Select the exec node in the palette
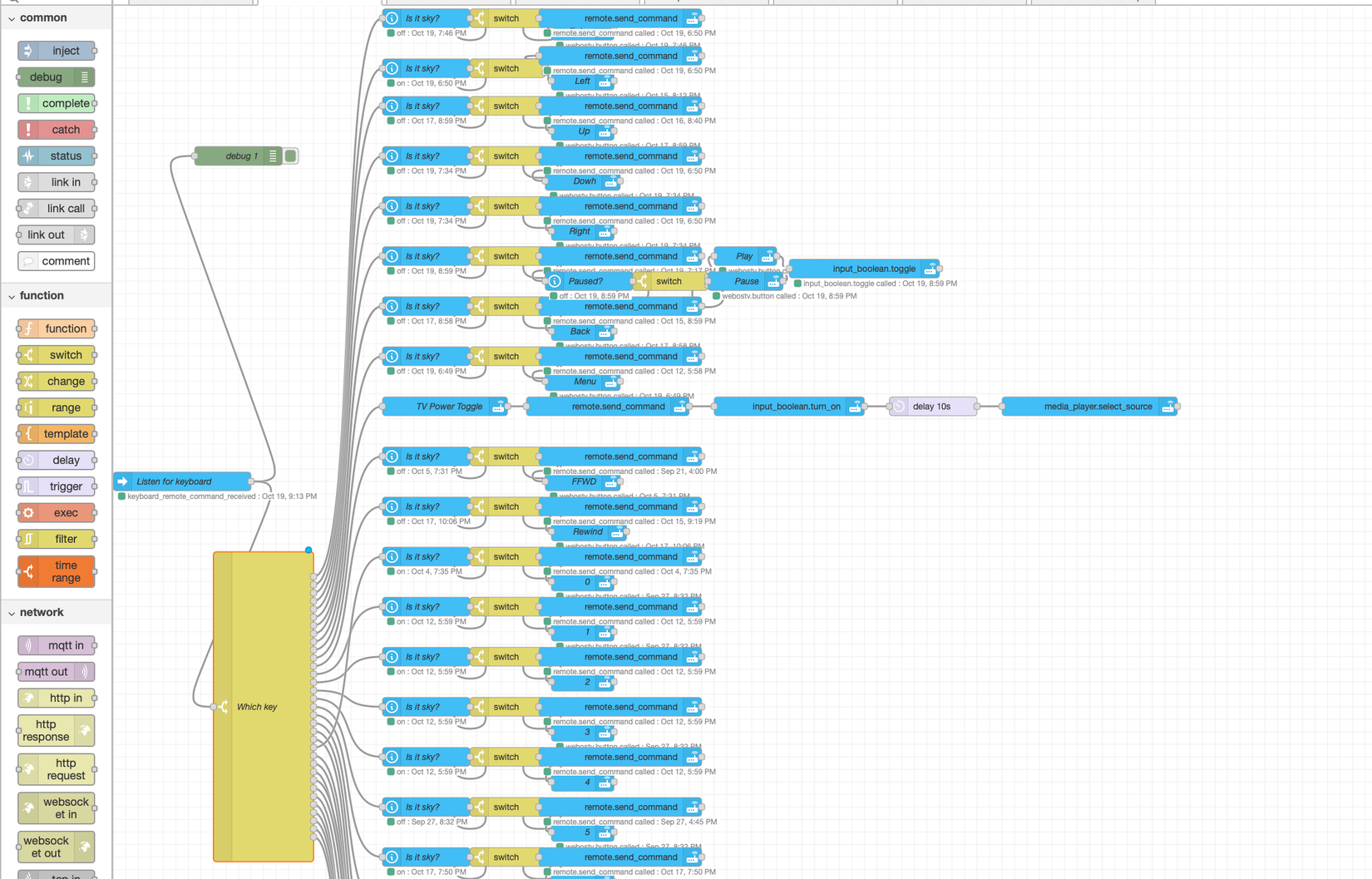The height and width of the screenshot is (879, 1372). [56, 512]
